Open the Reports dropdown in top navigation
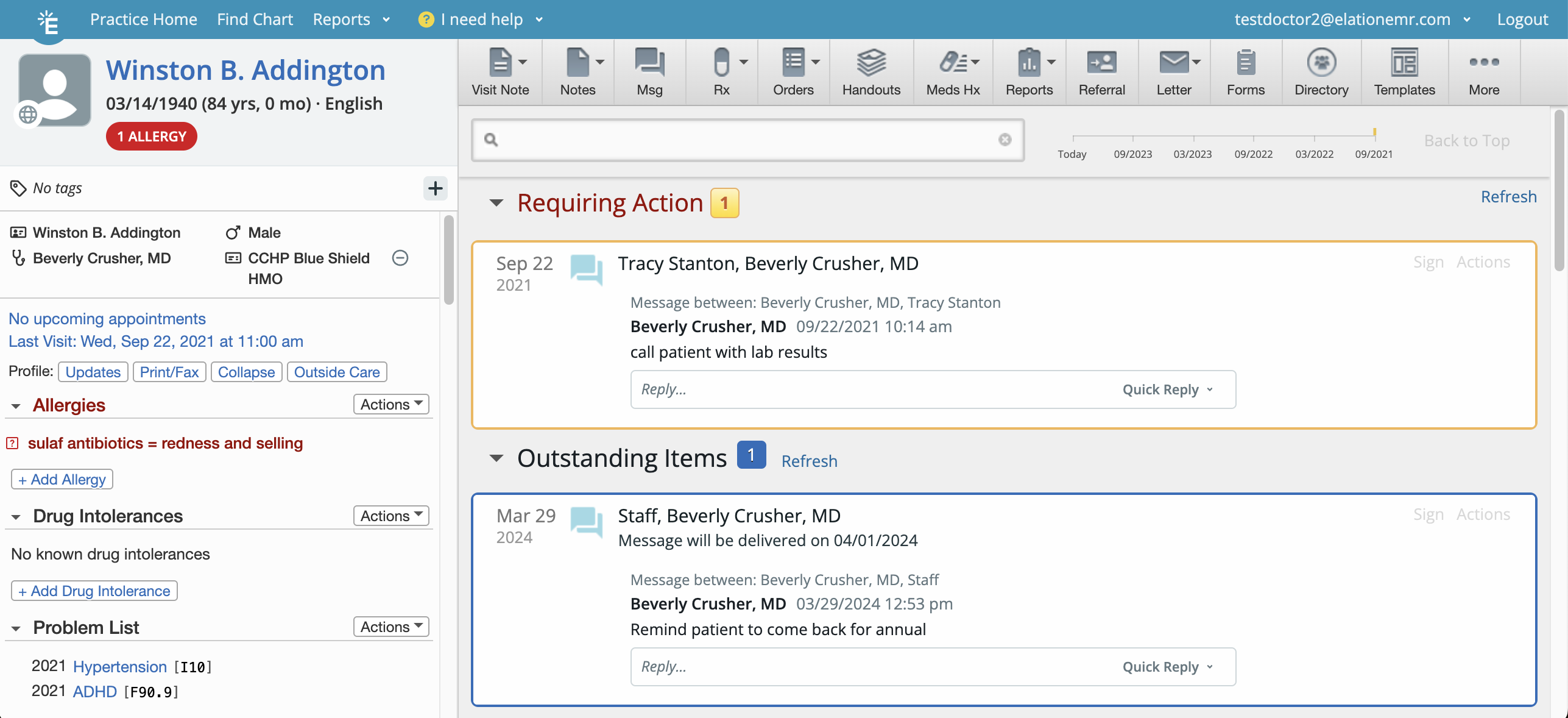 click(351, 19)
